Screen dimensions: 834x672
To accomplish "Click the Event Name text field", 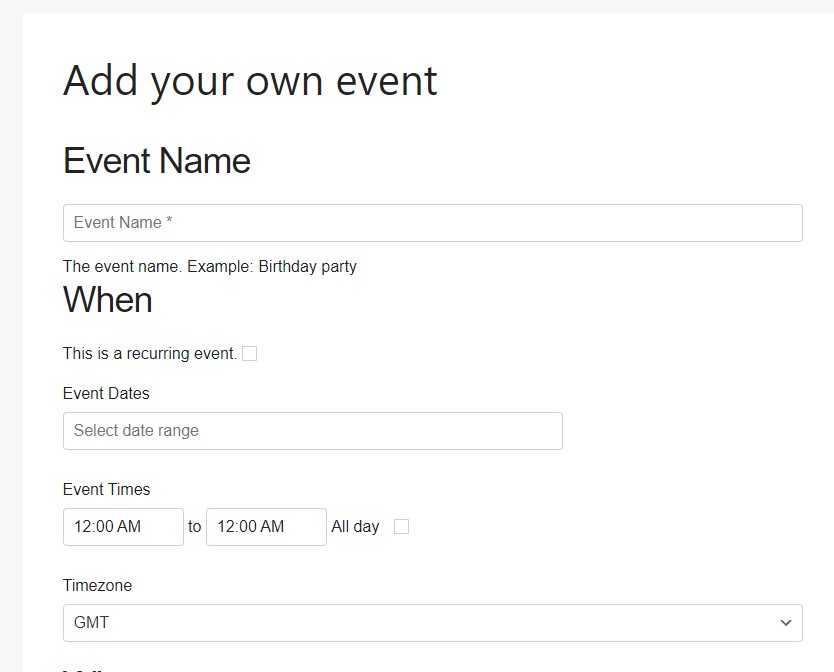I will click(432, 223).
